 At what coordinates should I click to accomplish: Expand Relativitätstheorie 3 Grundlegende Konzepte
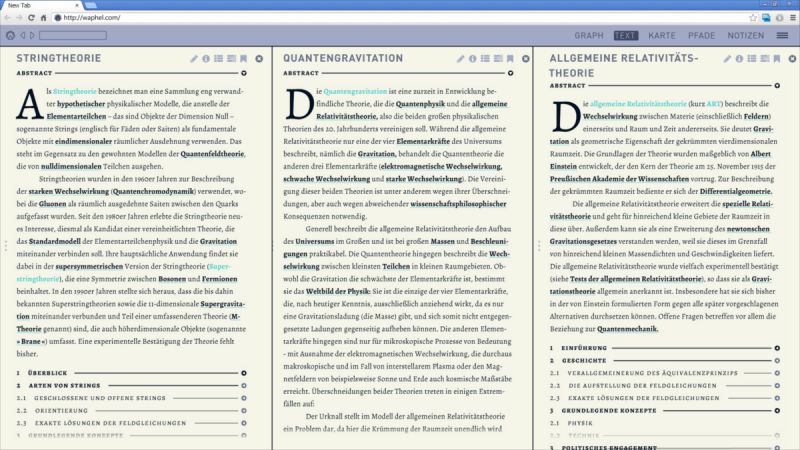point(777,410)
